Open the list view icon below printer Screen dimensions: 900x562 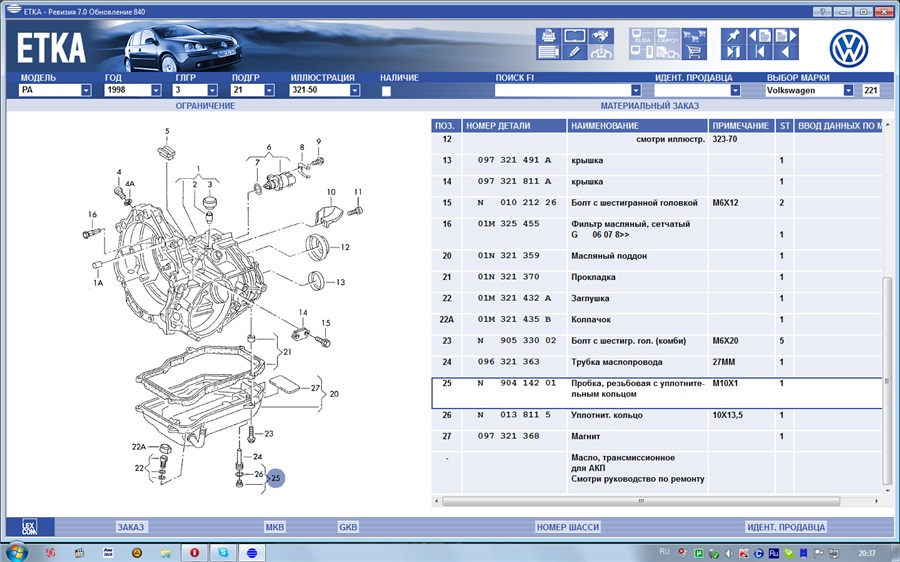tap(548, 52)
